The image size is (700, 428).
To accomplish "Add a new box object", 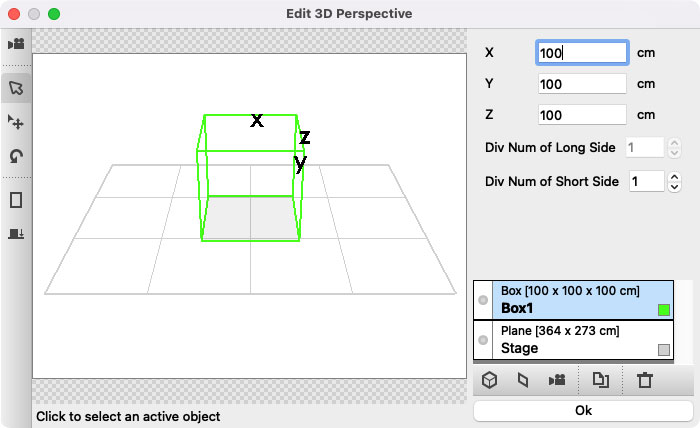I will [489, 380].
